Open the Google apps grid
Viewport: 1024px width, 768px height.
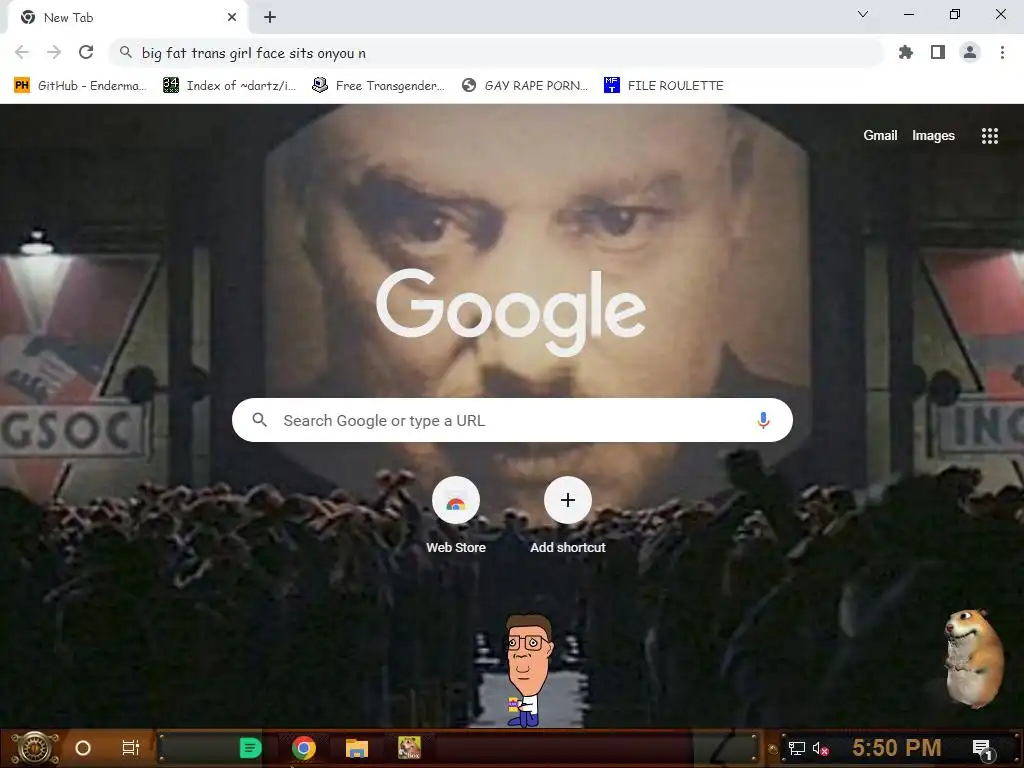(989, 135)
